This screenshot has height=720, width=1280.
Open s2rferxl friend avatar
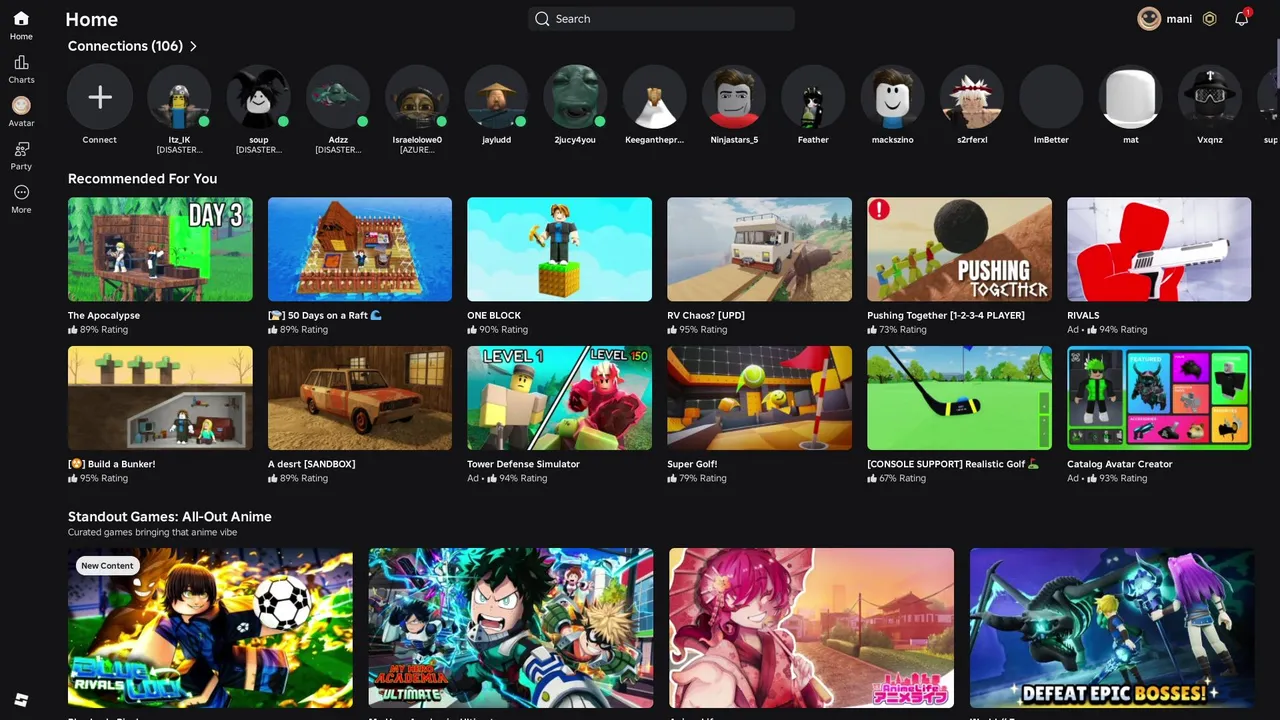[x=971, y=97]
